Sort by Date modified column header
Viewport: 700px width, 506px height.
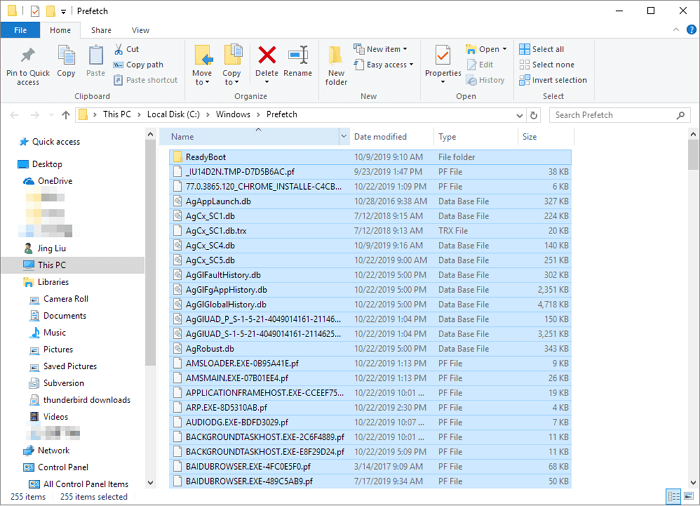point(391,137)
